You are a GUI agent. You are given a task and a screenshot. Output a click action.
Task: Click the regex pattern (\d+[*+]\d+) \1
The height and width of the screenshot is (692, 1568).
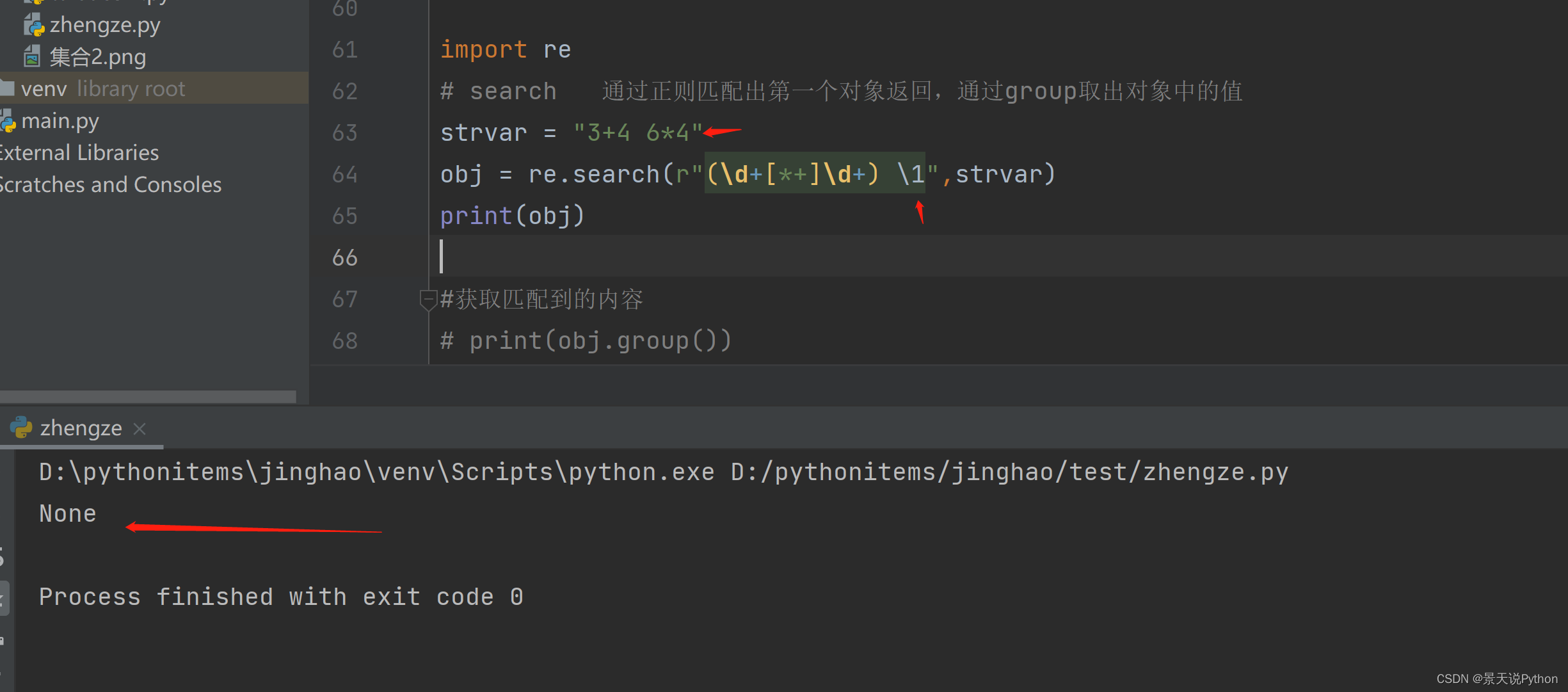coord(815,174)
